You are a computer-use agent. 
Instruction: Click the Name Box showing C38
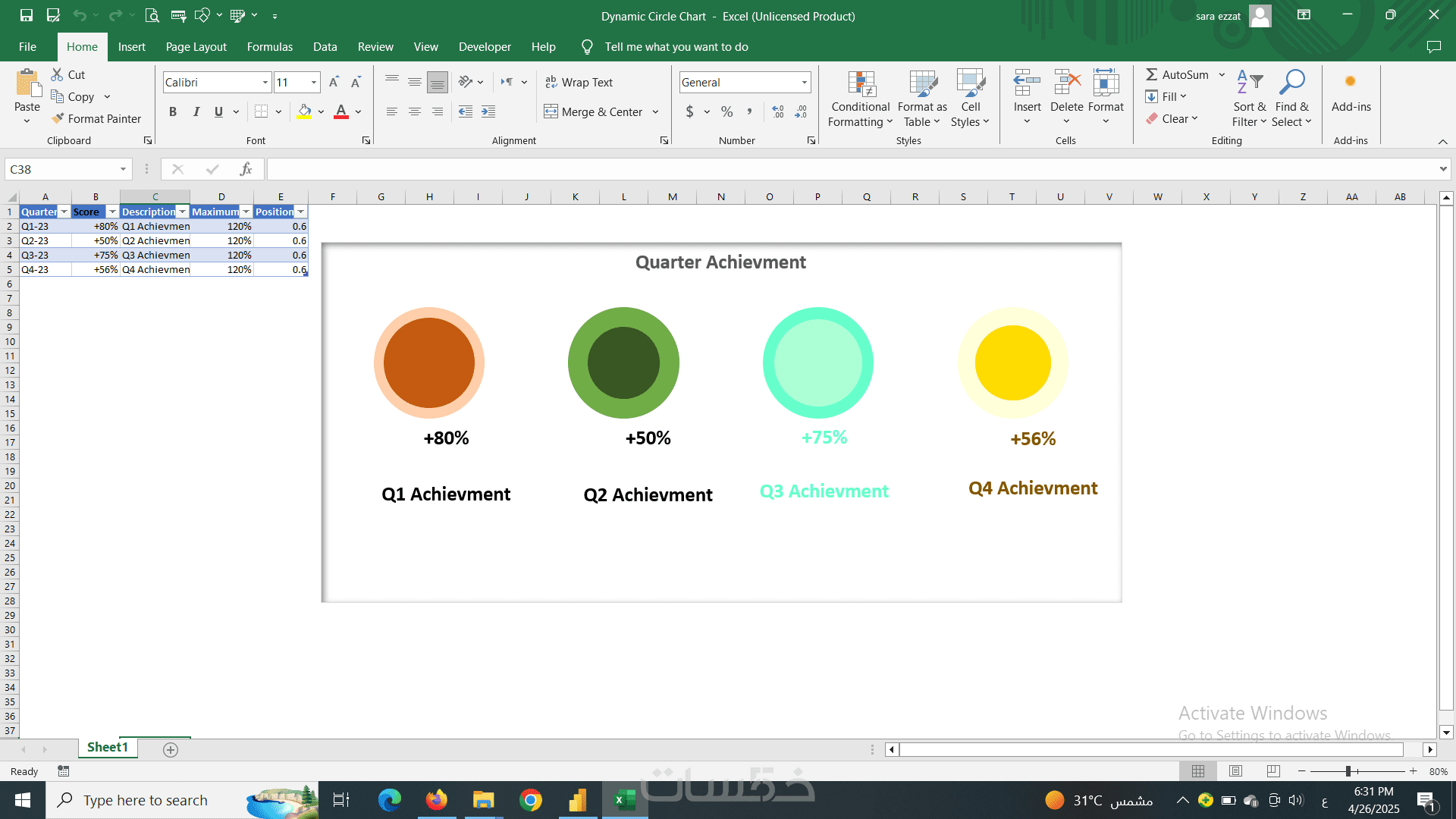62,169
